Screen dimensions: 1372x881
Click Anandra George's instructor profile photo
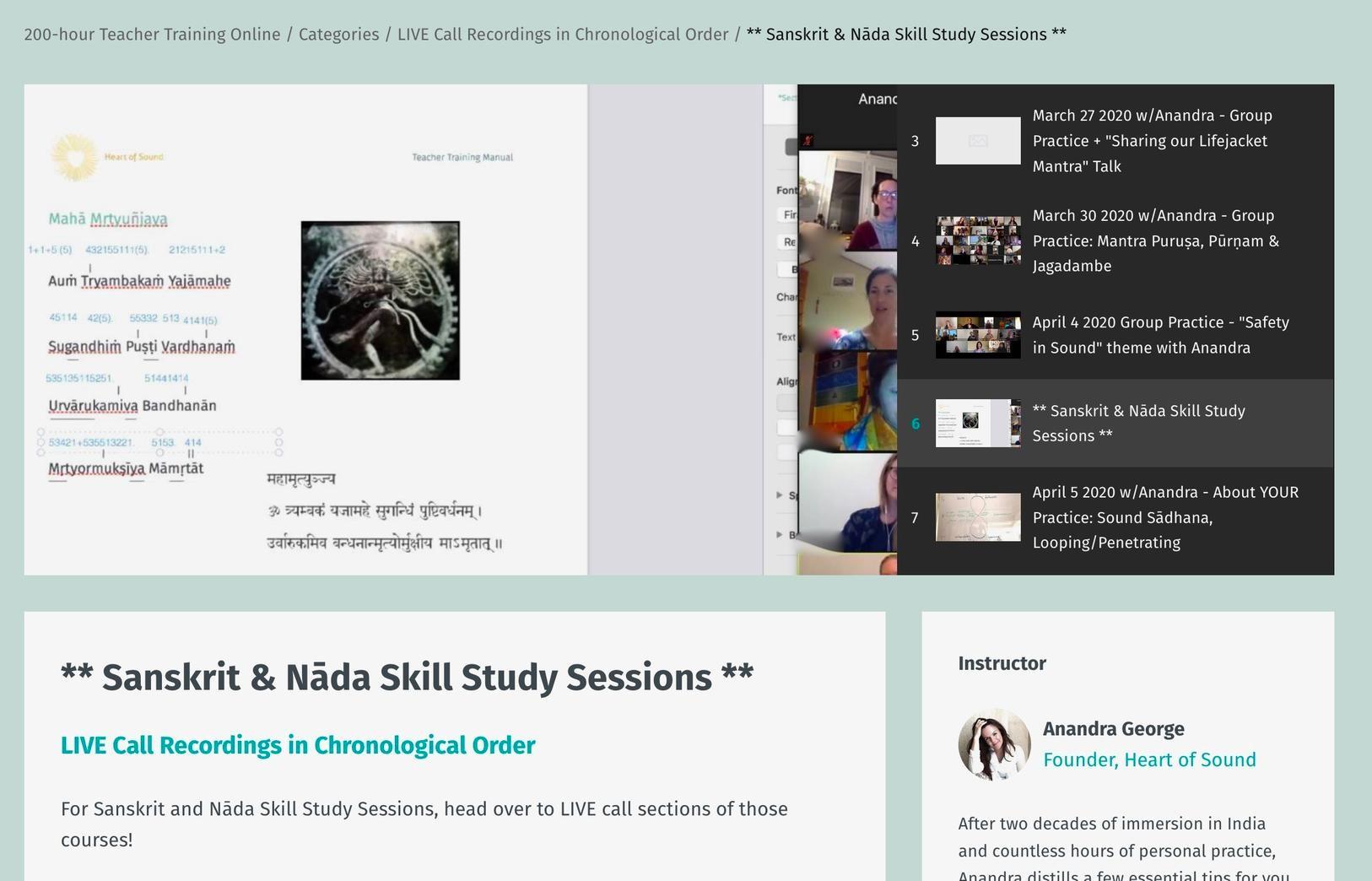click(x=995, y=744)
